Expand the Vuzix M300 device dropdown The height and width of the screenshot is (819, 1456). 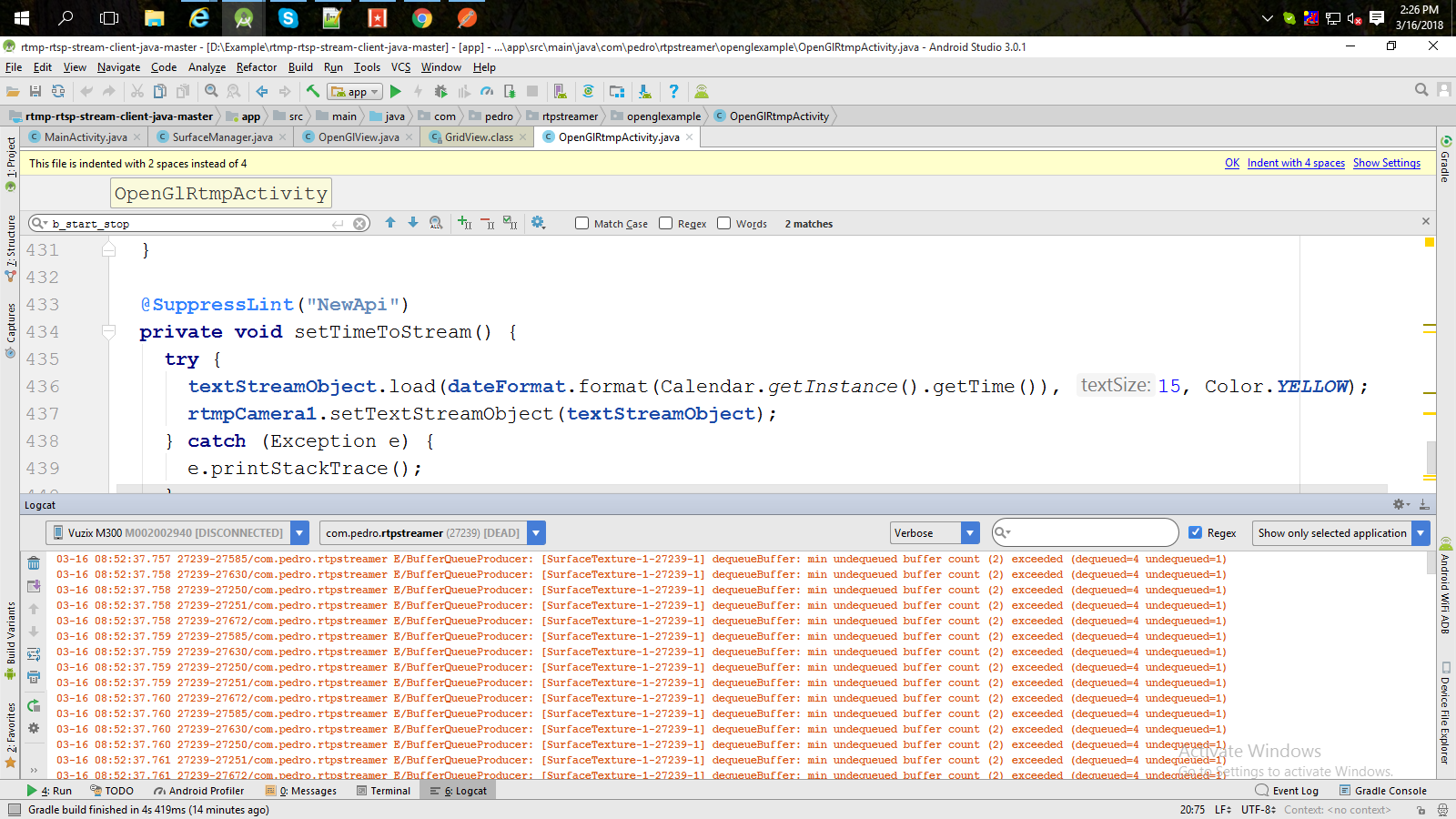coord(299,532)
